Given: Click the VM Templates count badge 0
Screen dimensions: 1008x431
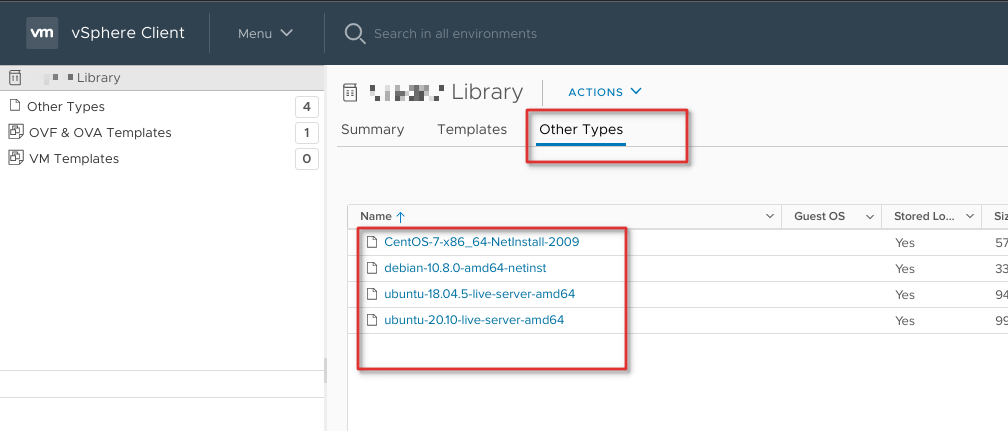Looking at the screenshot, I should pyautogui.click(x=307, y=158).
